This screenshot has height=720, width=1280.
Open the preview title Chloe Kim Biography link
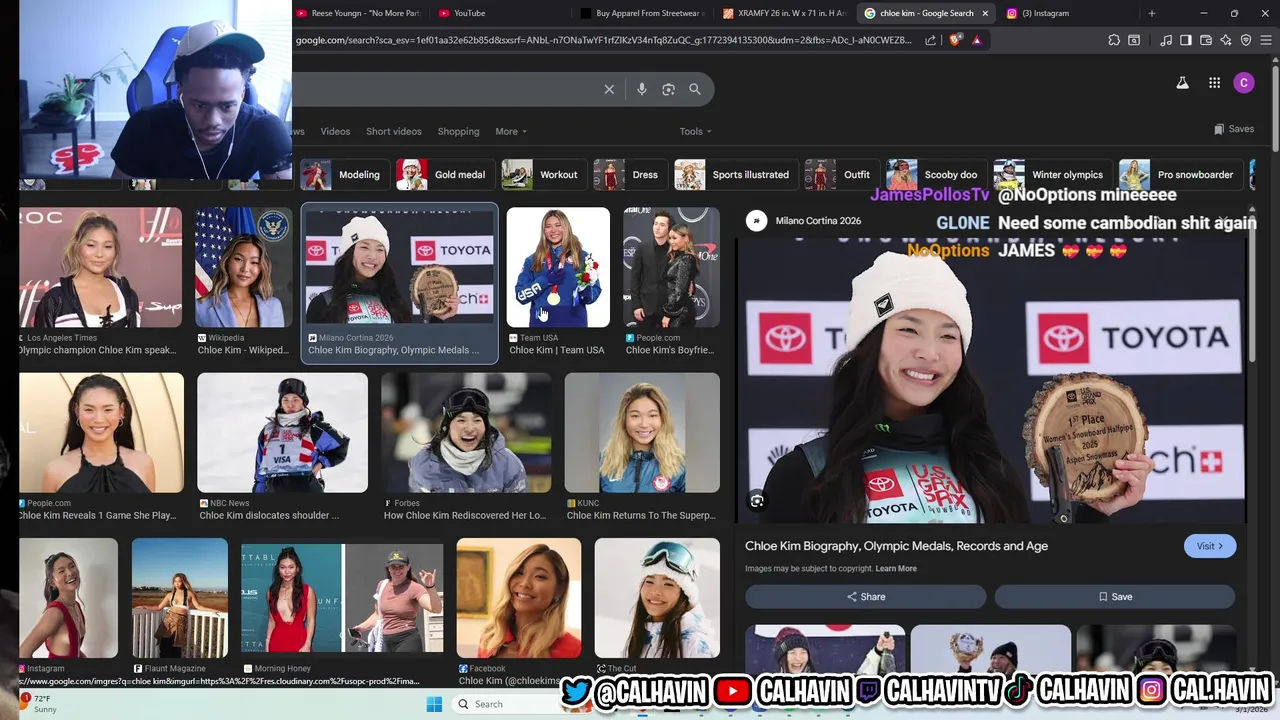(896, 546)
